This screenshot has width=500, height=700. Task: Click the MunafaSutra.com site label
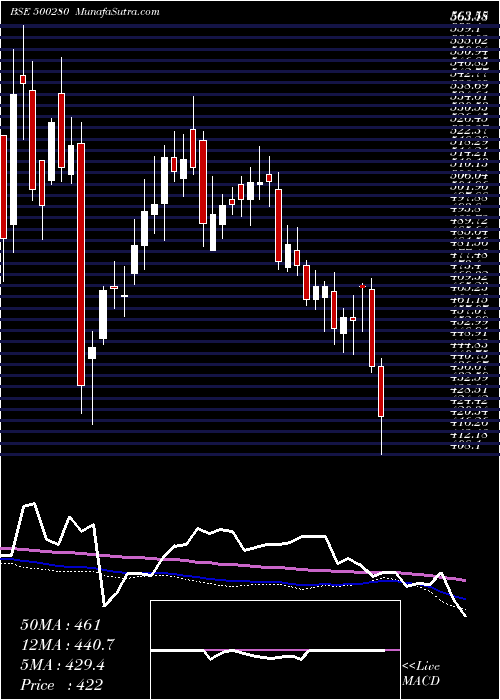pyautogui.click(x=117, y=12)
